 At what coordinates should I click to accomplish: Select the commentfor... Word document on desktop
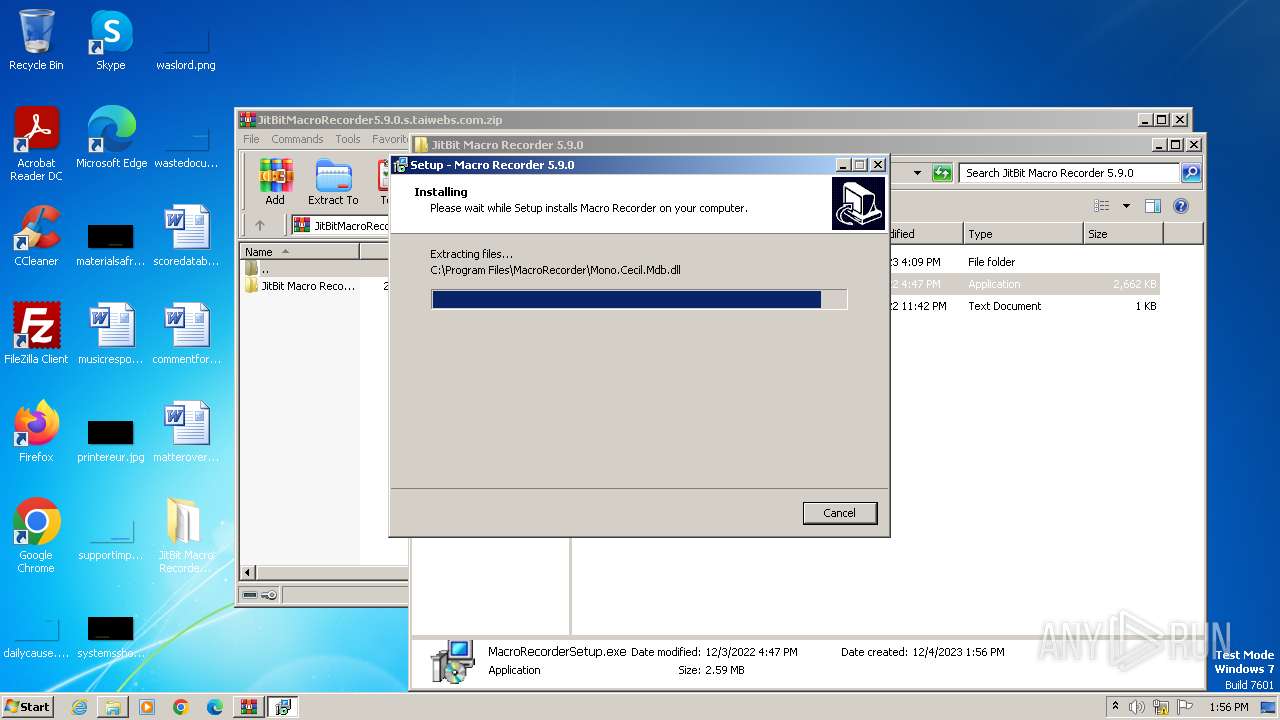coord(186,334)
